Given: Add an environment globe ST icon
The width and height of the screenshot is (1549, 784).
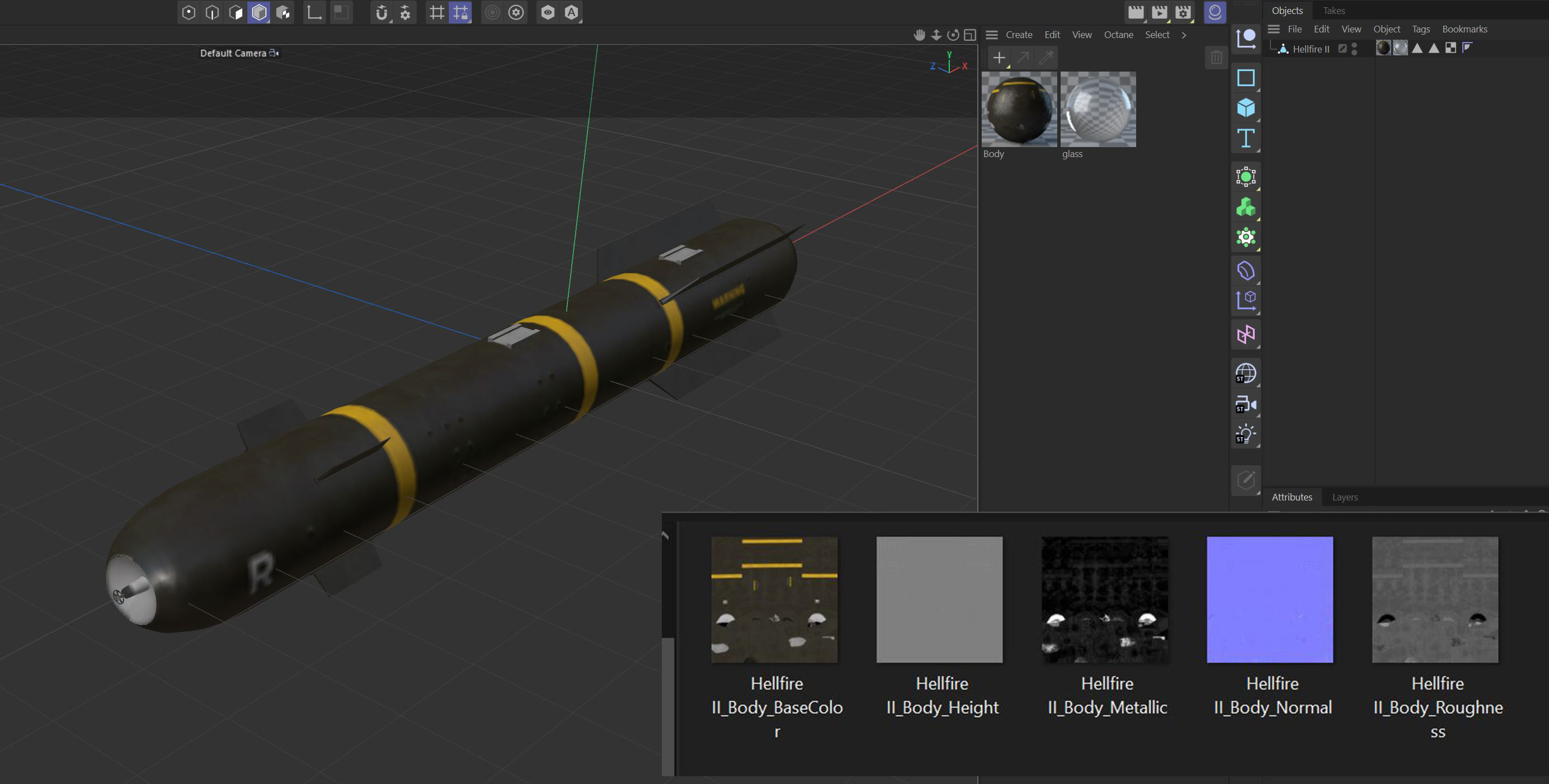Looking at the screenshot, I should 1246,374.
